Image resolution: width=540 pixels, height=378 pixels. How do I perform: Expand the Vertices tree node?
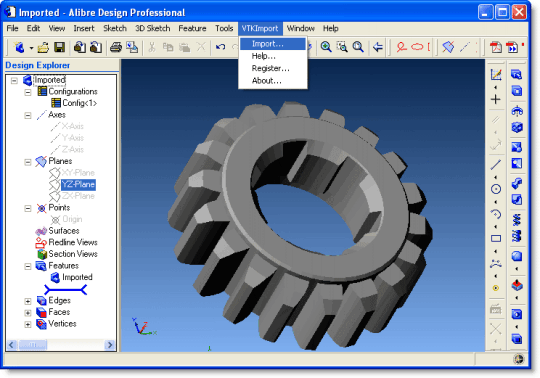point(28,324)
